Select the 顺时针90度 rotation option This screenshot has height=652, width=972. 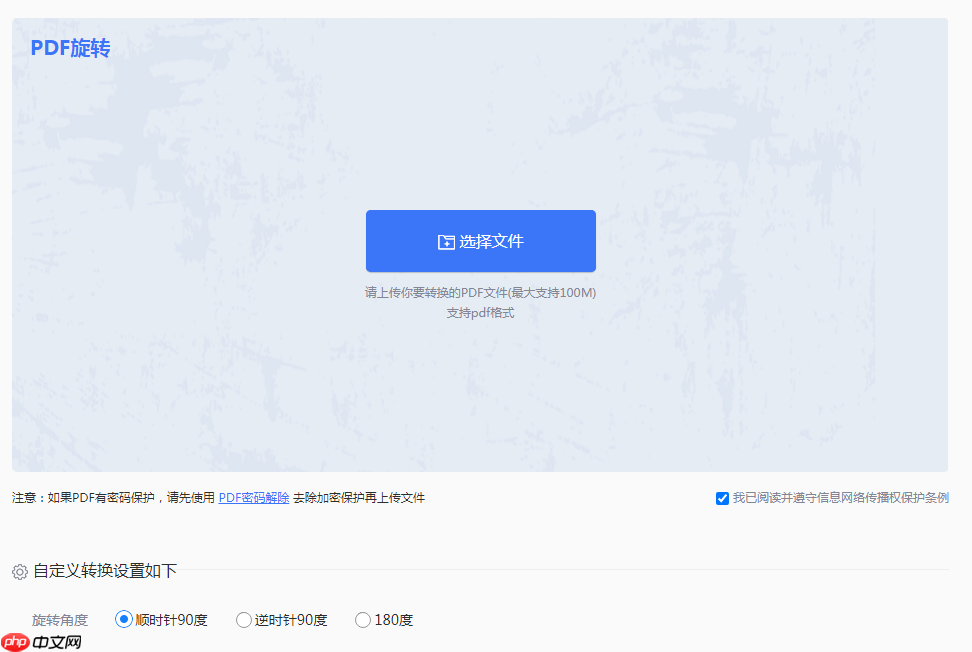pos(123,619)
